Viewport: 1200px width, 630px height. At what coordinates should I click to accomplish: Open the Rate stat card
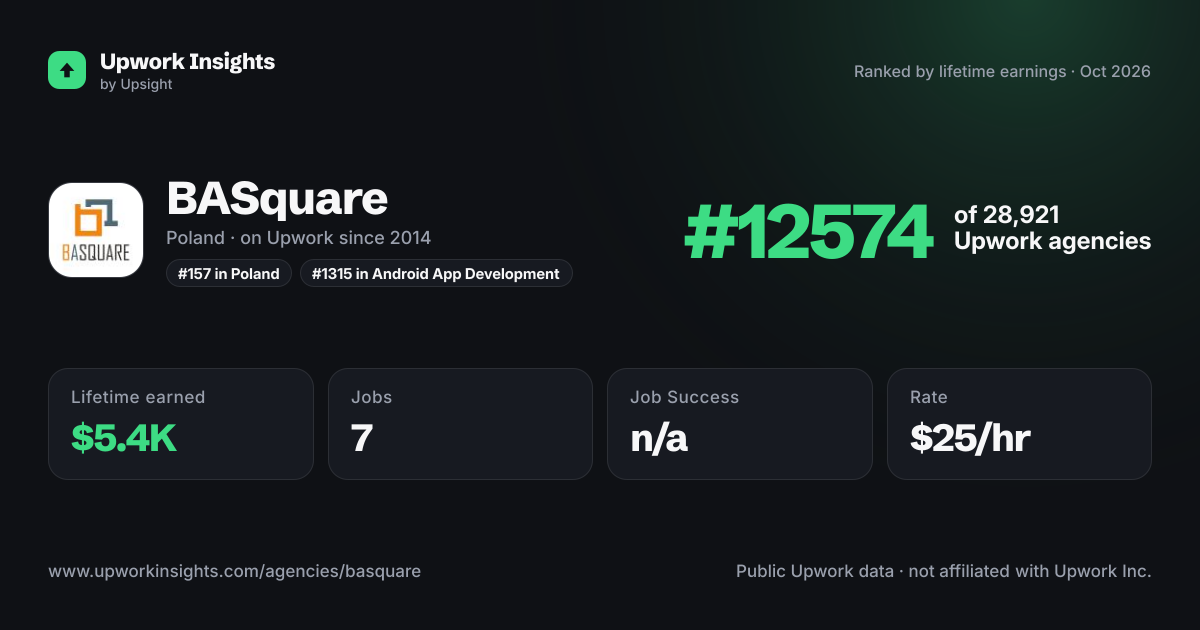click(1019, 424)
